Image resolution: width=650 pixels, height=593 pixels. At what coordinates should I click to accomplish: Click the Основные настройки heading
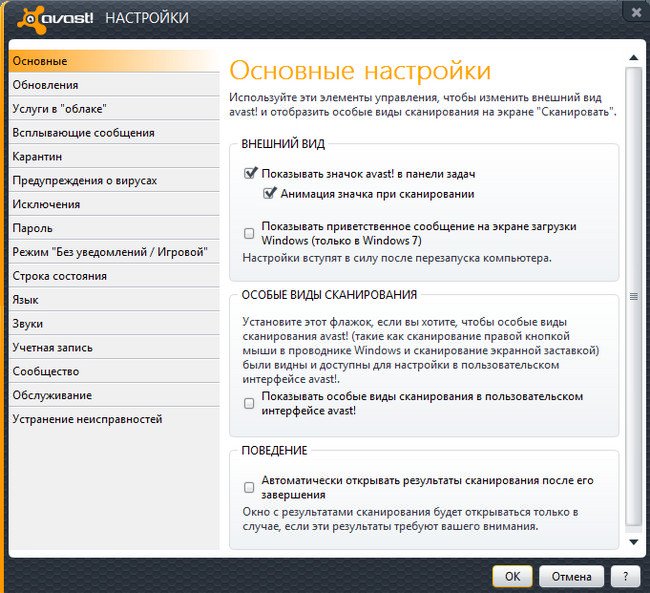[360, 70]
